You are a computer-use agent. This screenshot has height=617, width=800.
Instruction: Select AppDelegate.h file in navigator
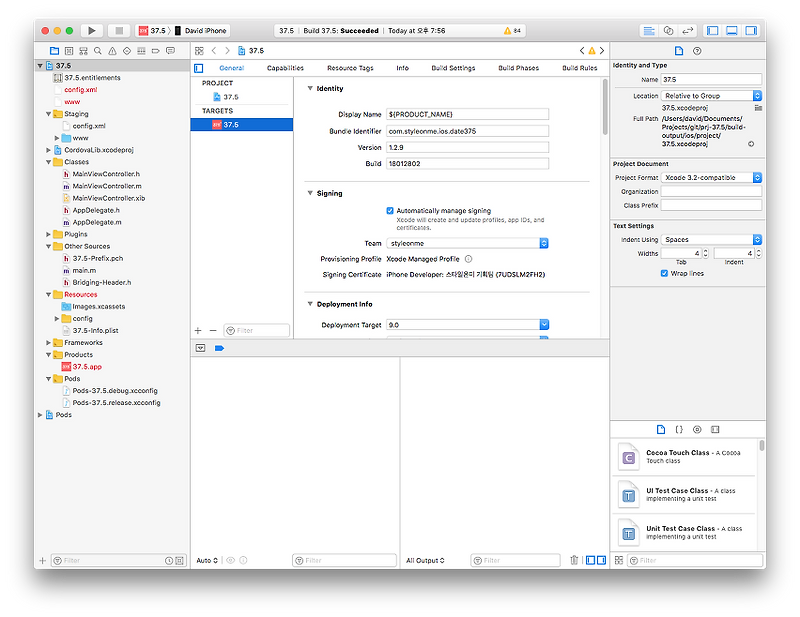(95, 210)
